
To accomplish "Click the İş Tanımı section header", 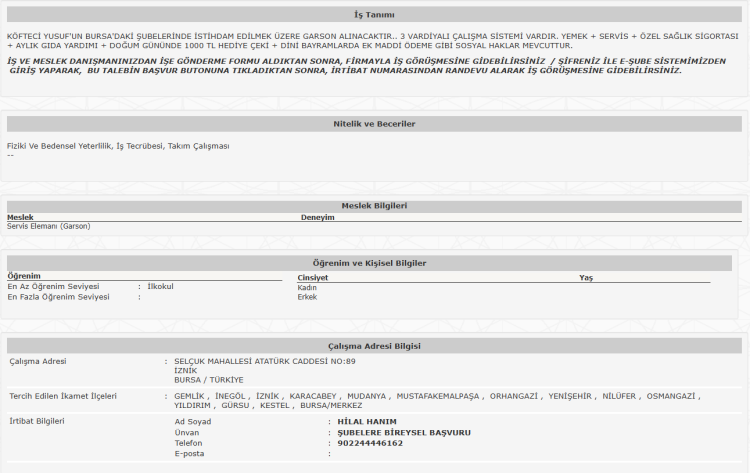I will pos(374,17).
